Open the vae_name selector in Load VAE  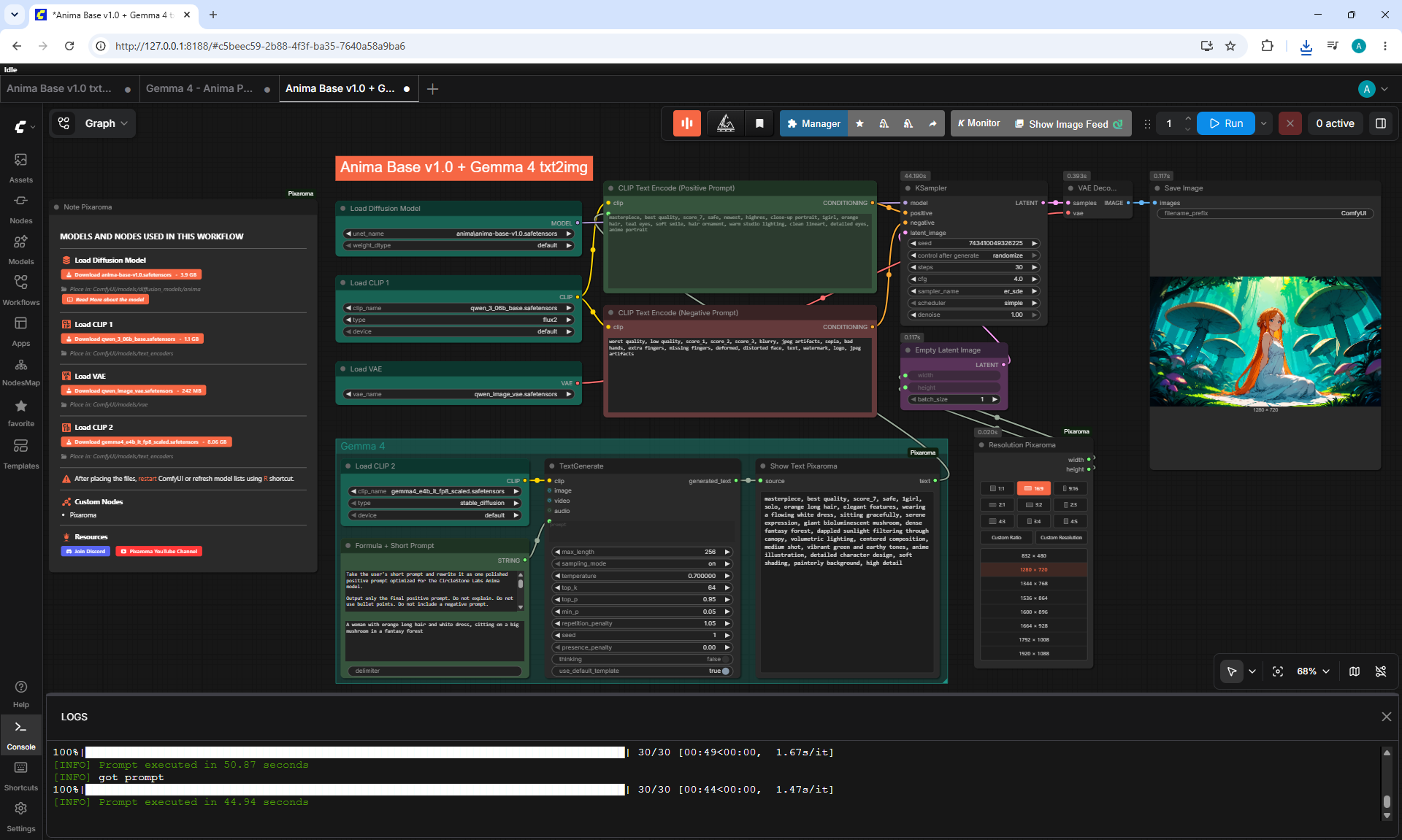459,394
